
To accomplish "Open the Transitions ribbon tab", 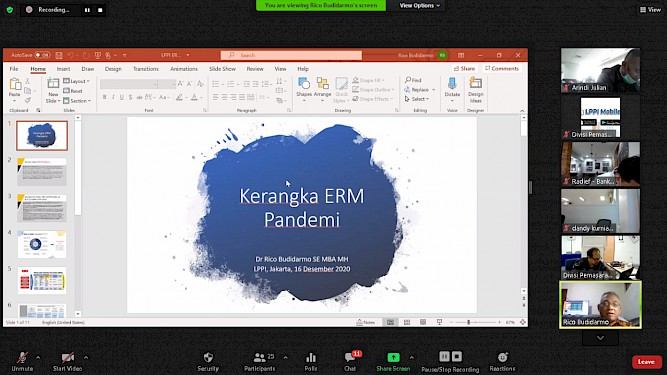I will pos(146,69).
